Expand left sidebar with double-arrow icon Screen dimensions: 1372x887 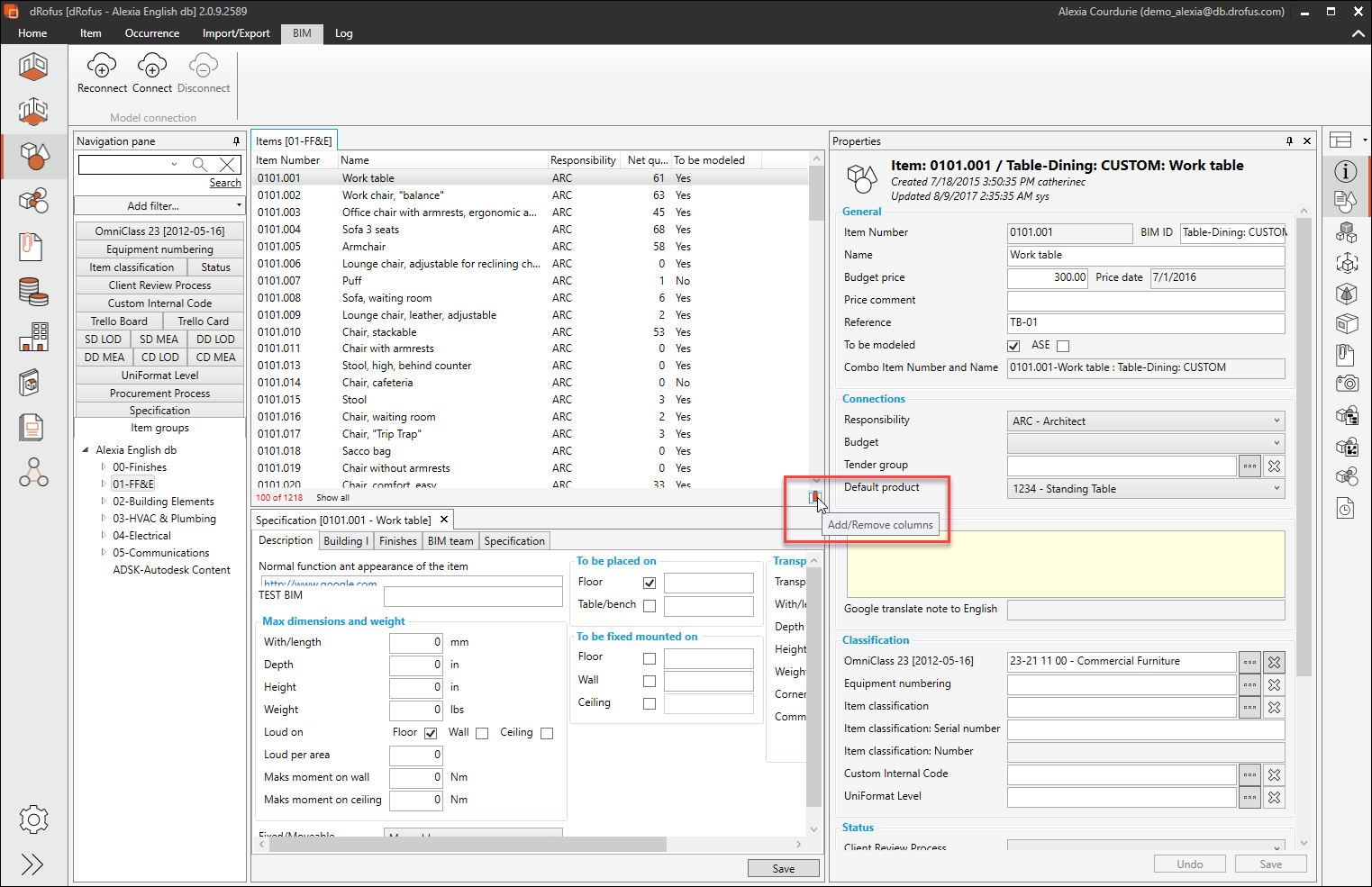coord(32,864)
